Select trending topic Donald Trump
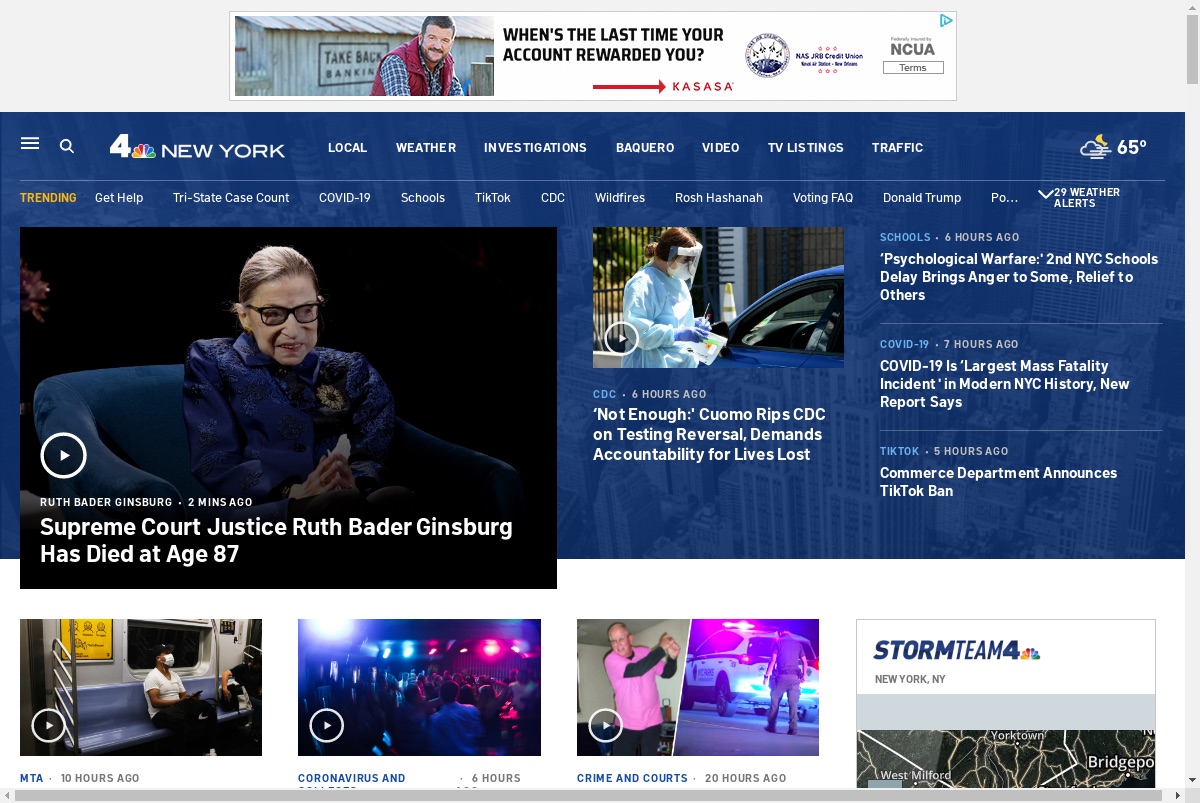 [x=922, y=198]
